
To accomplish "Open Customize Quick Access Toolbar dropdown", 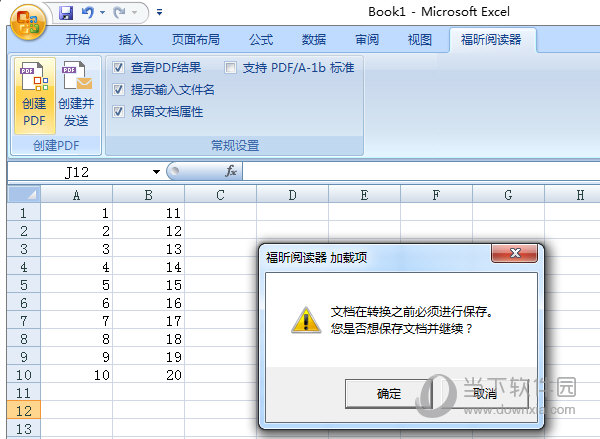I will tap(160, 14).
